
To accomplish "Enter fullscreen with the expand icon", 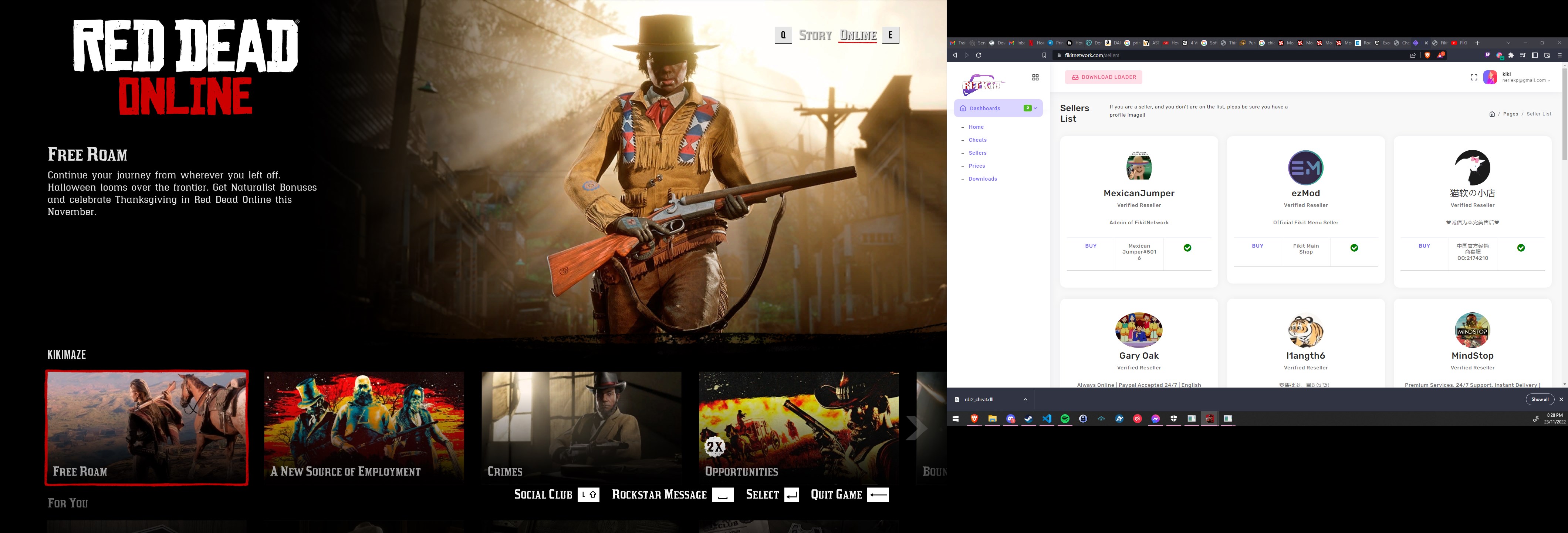I will tap(1474, 77).
